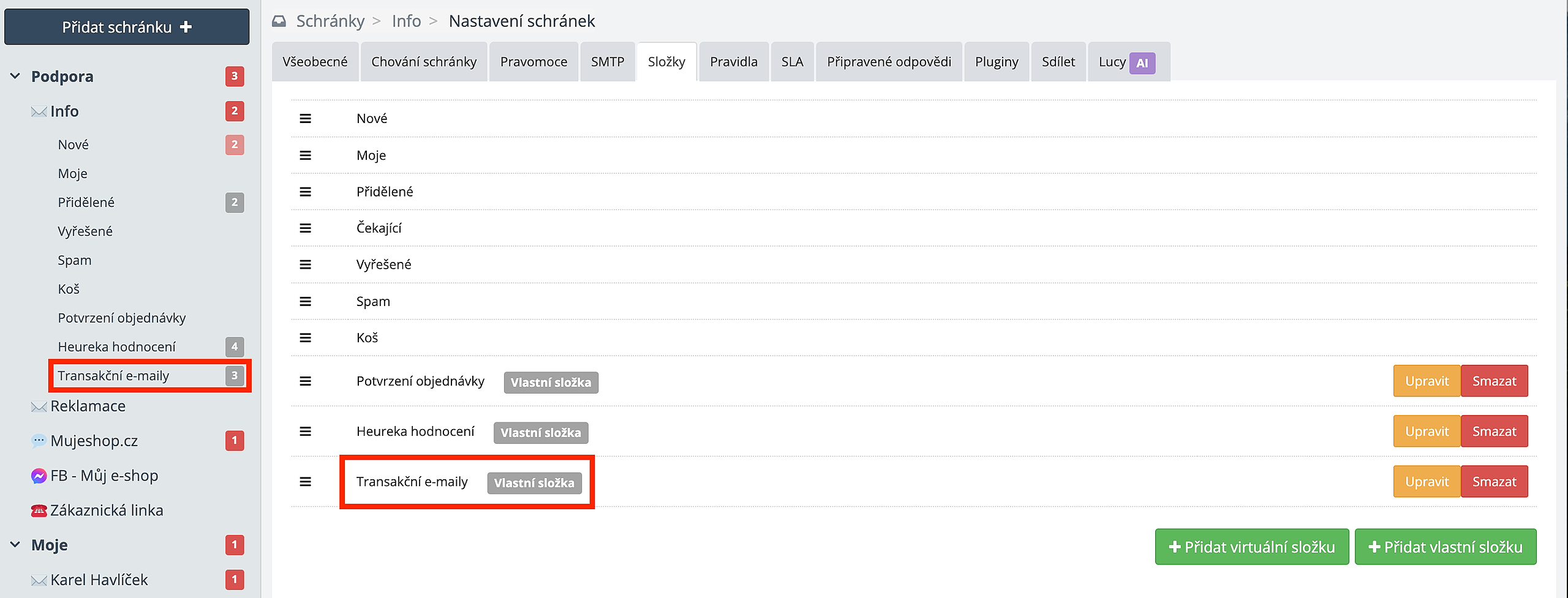
Task: Click the Vlastní složka tag on Transakční e-maily
Action: (535, 483)
